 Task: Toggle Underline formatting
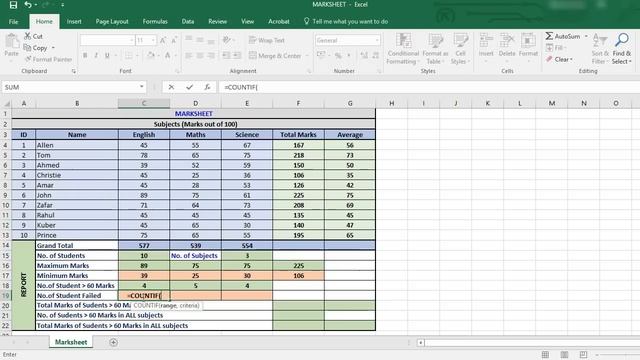tap(107, 55)
